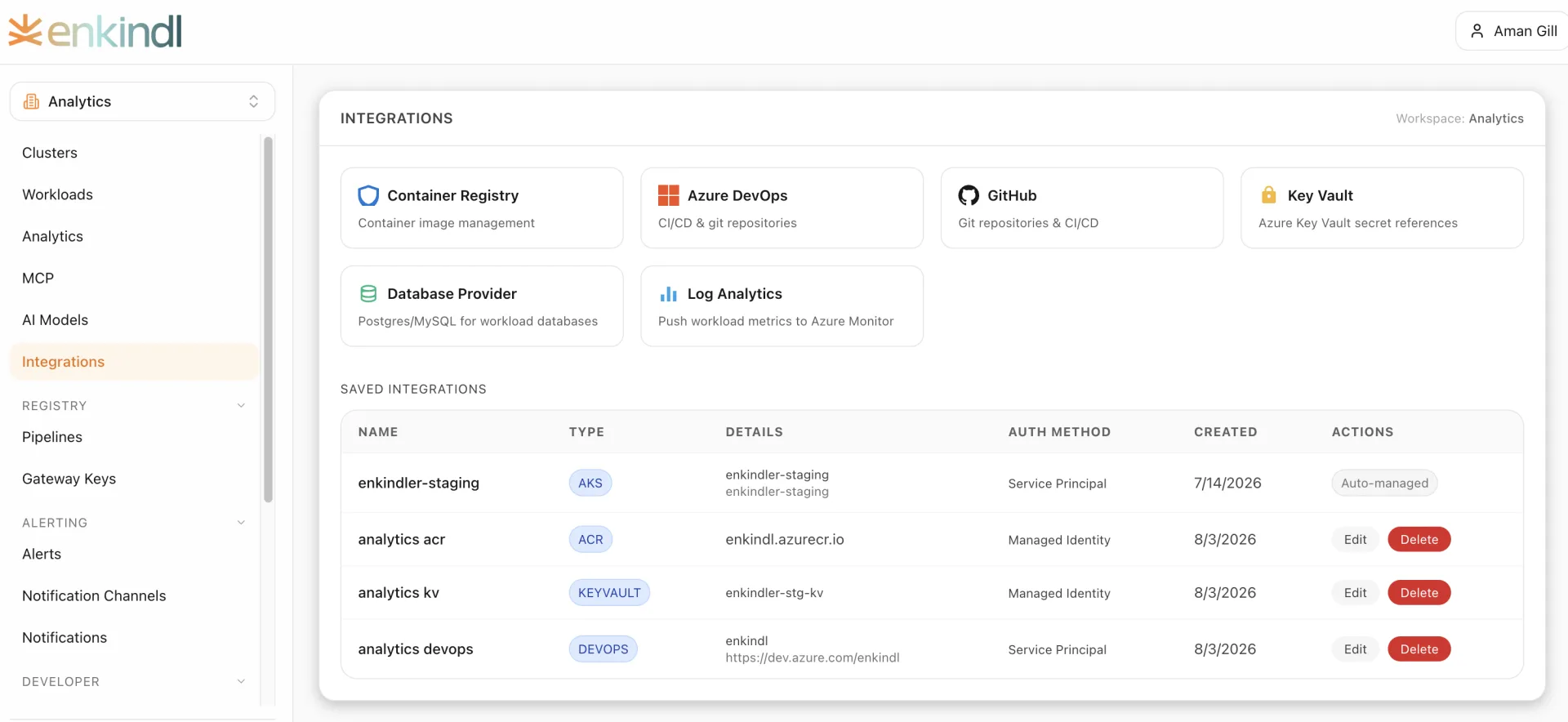The image size is (1568, 722).
Task: Click the AUTH METHOD column header
Action: tap(1059, 432)
